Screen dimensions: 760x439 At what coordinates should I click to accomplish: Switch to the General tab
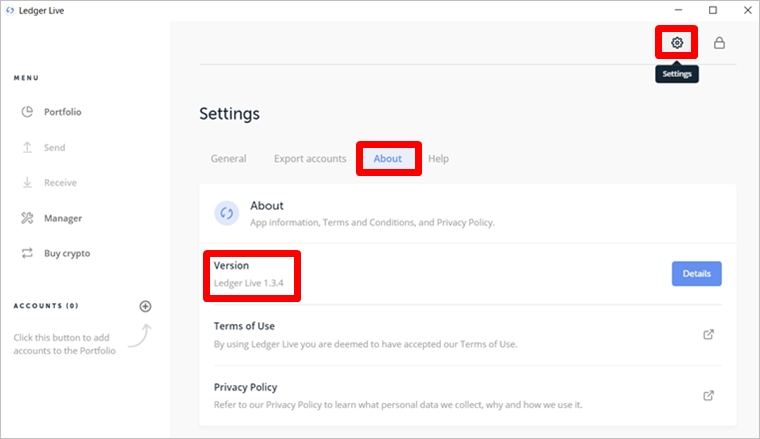tap(228, 158)
